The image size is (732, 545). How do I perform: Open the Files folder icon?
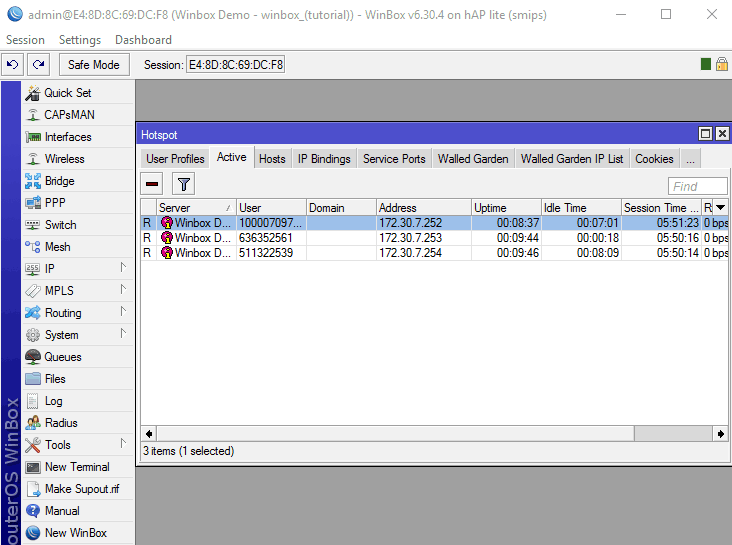coord(33,379)
